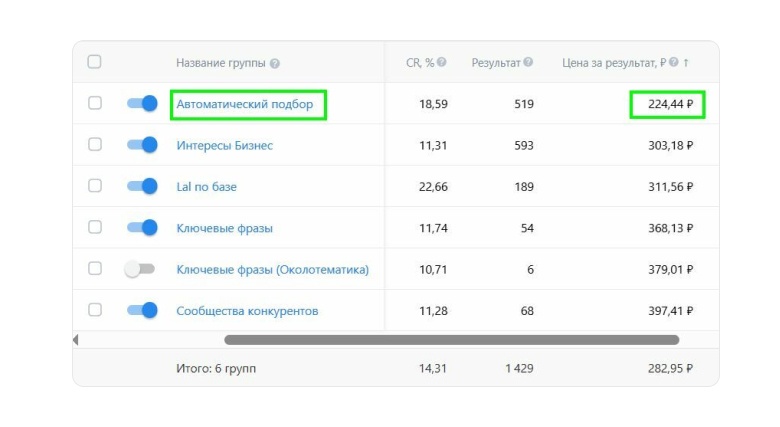Disable the Автоматический подбор group toggle
Viewport: 780px width, 427px height.
click(x=142, y=104)
